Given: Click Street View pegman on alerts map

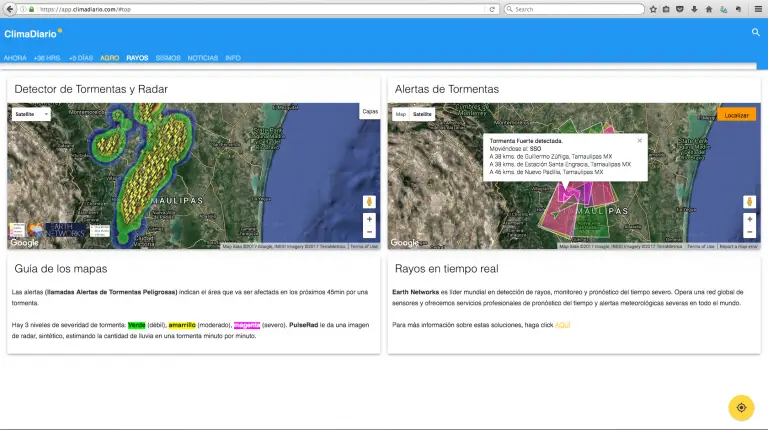Looking at the screenshot, I should tap(749, 202).
